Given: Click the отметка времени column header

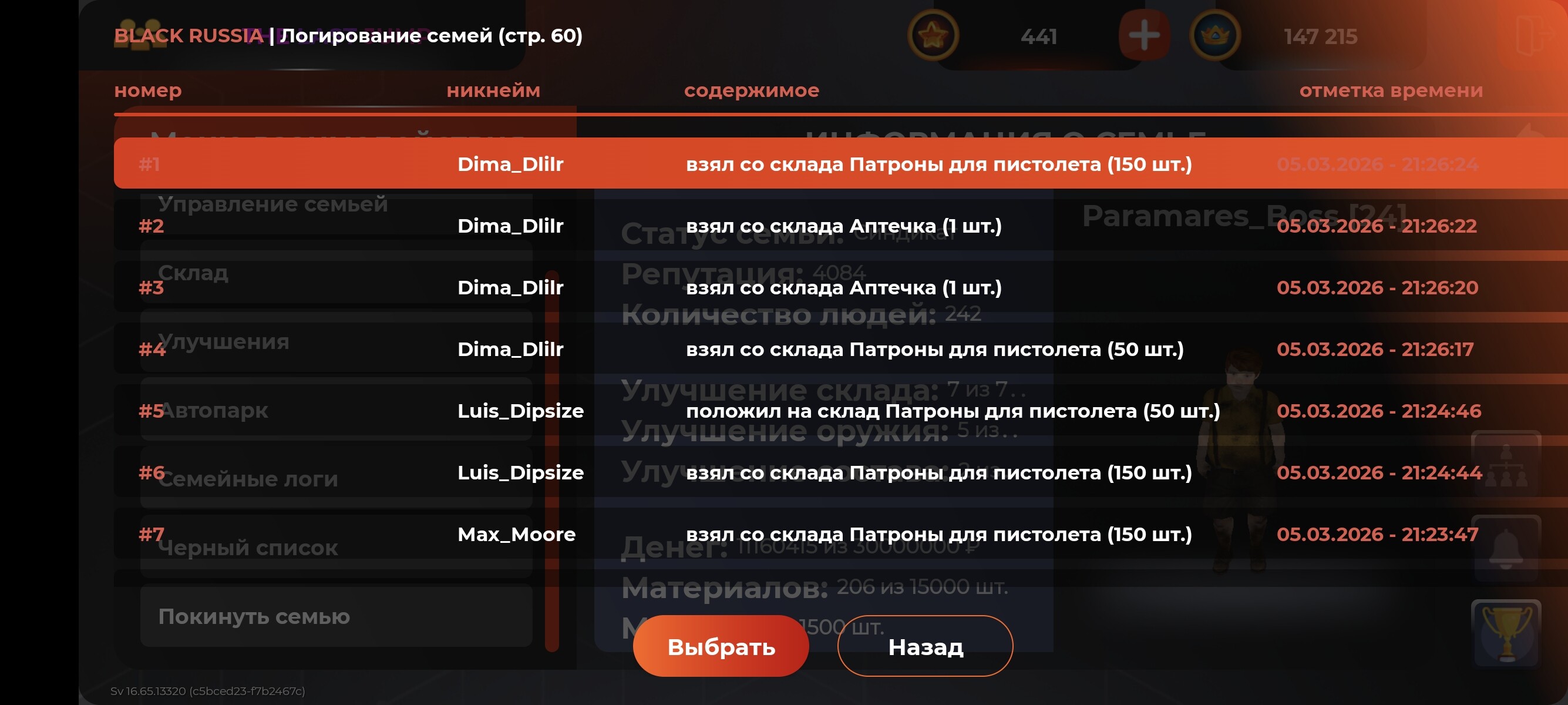Looking at the screenshot, I should pos(1391,90).
